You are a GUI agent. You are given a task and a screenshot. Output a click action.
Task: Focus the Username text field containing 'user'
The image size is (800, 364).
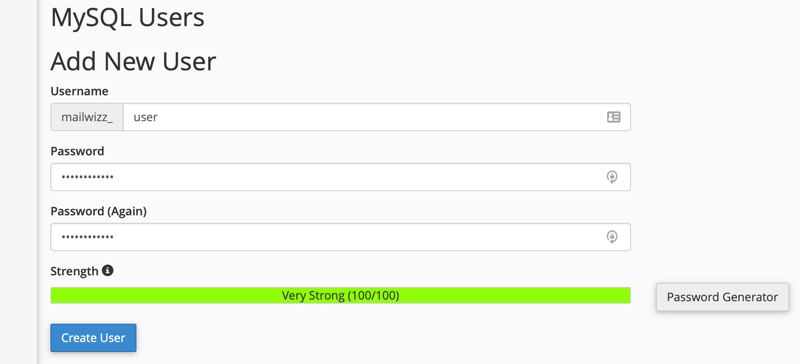pos(377,117)
